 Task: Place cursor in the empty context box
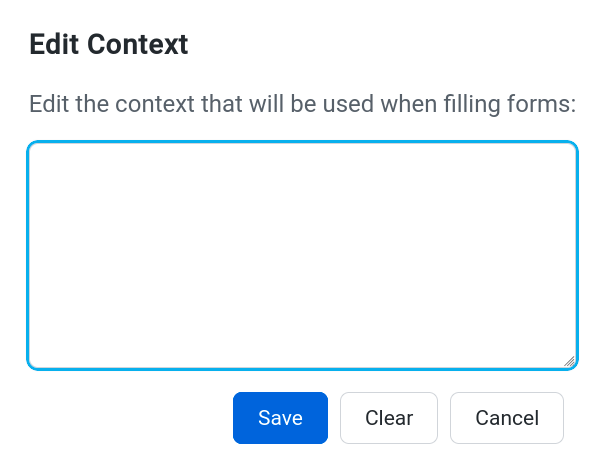[302, 255]
